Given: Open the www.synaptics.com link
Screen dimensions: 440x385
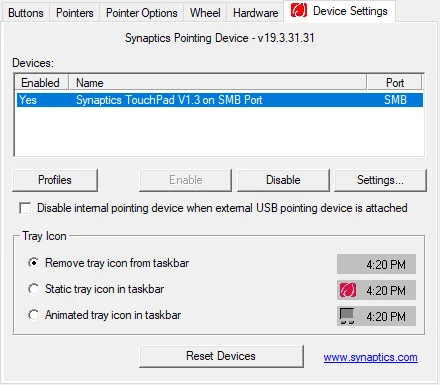Looking at the screenshot, I should pos(370,357).
